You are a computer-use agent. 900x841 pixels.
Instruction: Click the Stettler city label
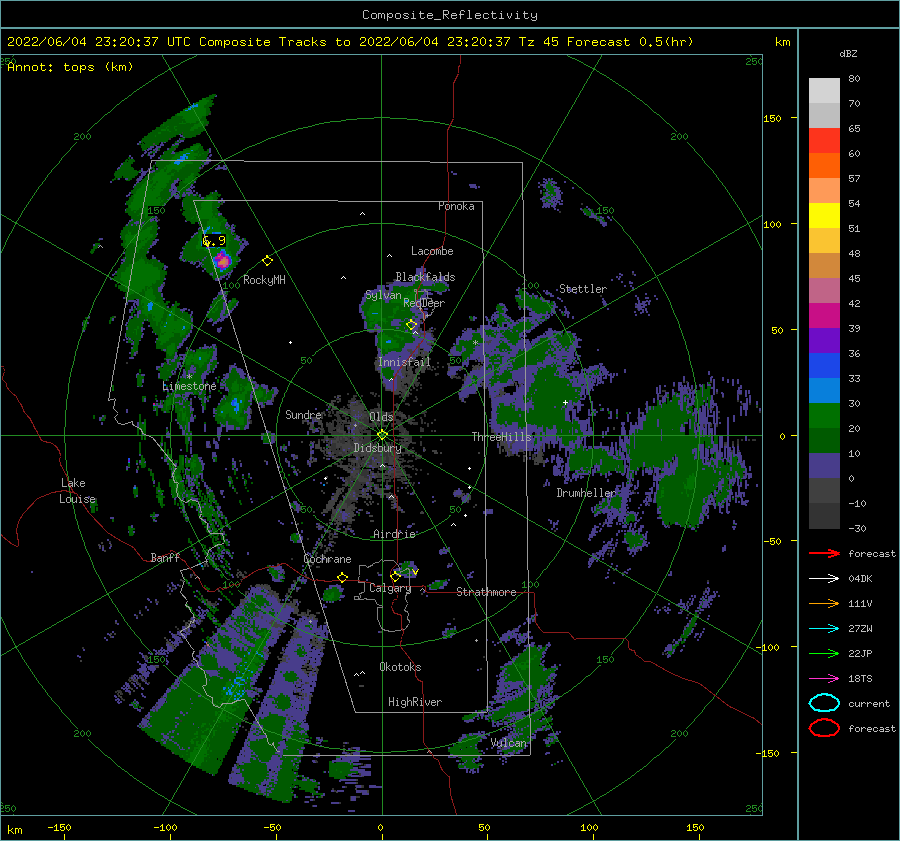pyautogui.click(x=583, y=289)
